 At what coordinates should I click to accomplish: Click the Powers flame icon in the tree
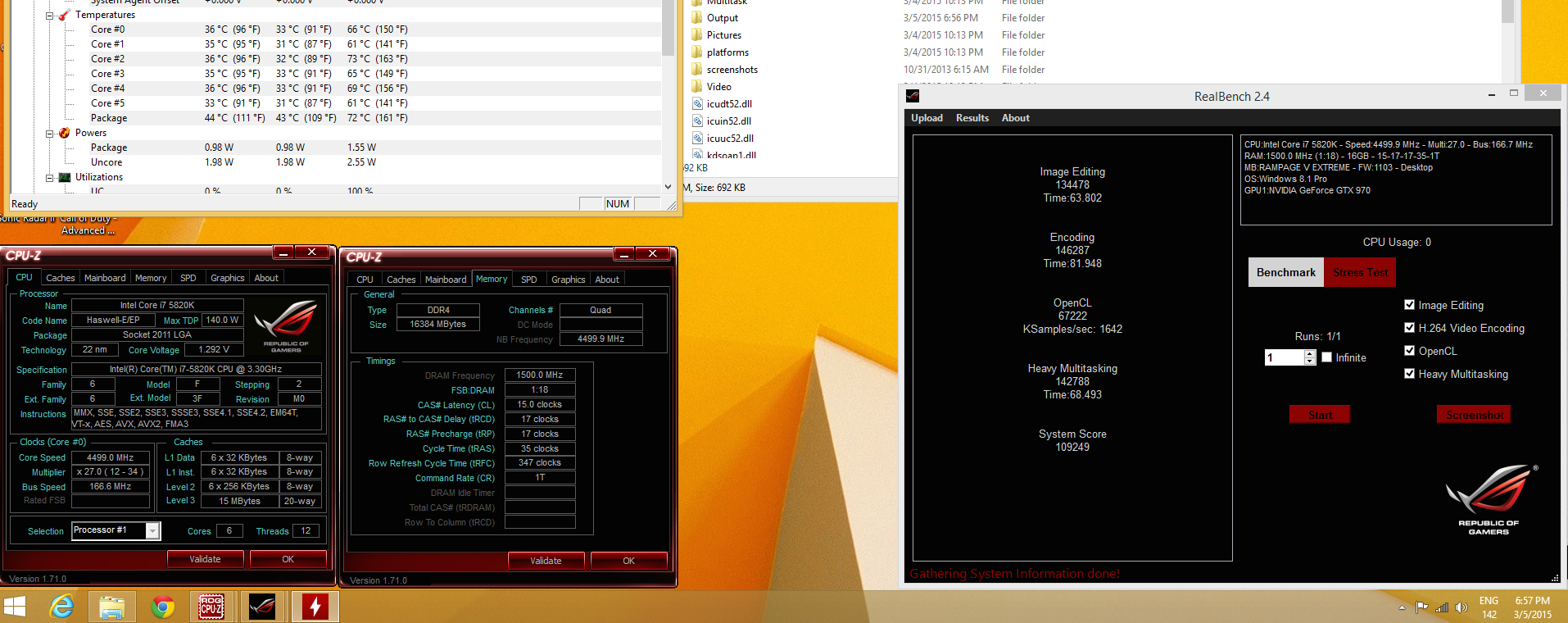pyautogui.click(x=64, y=133)
